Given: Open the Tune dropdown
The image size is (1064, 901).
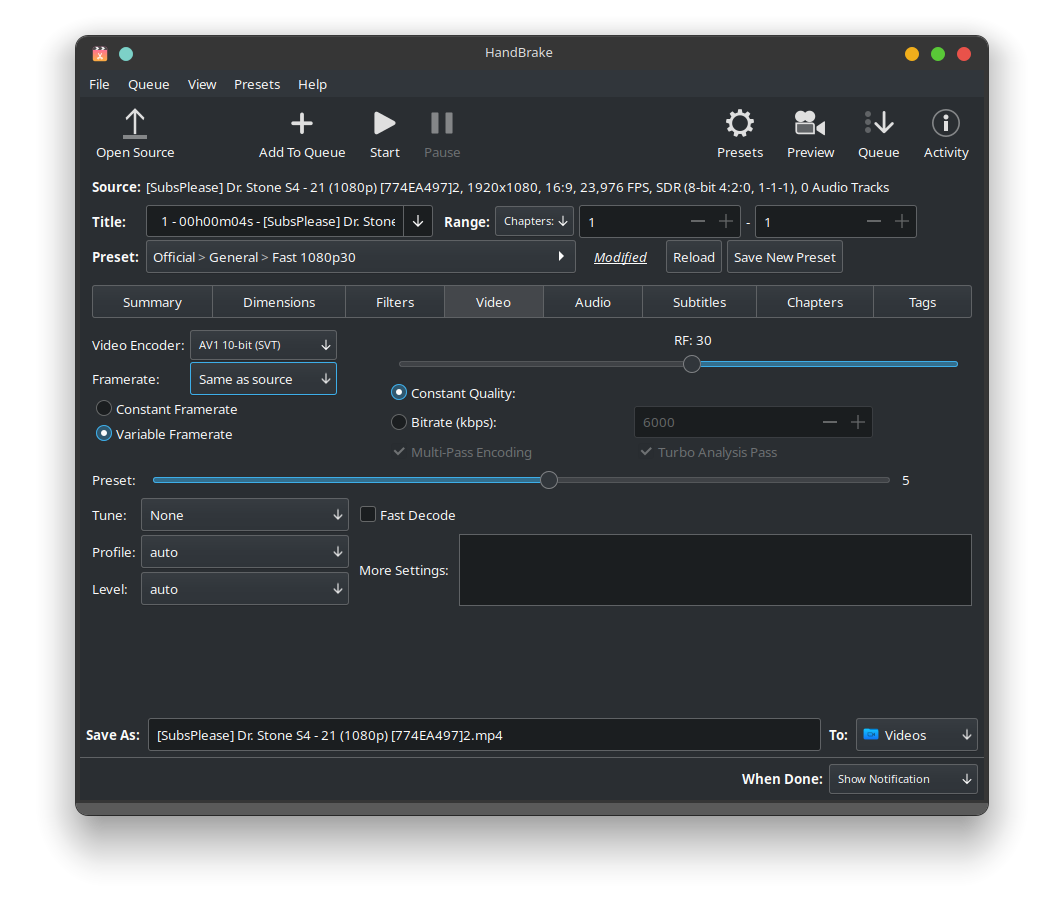Looking at the screenshot, I should 245,514.
